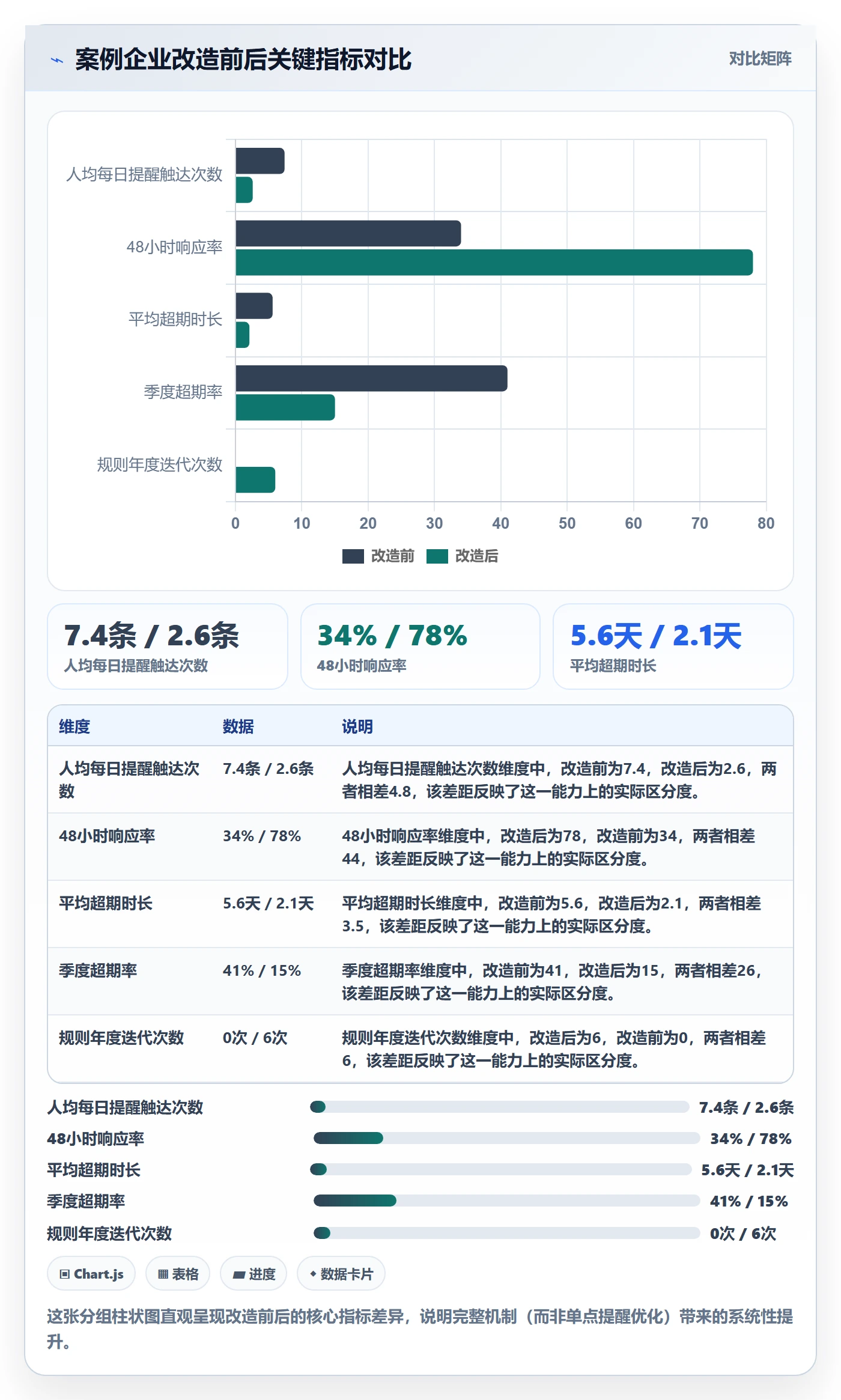Toggle the 改造后 legend color box
This screenshot has width=841, height=1400.
[x=437, y=556]
